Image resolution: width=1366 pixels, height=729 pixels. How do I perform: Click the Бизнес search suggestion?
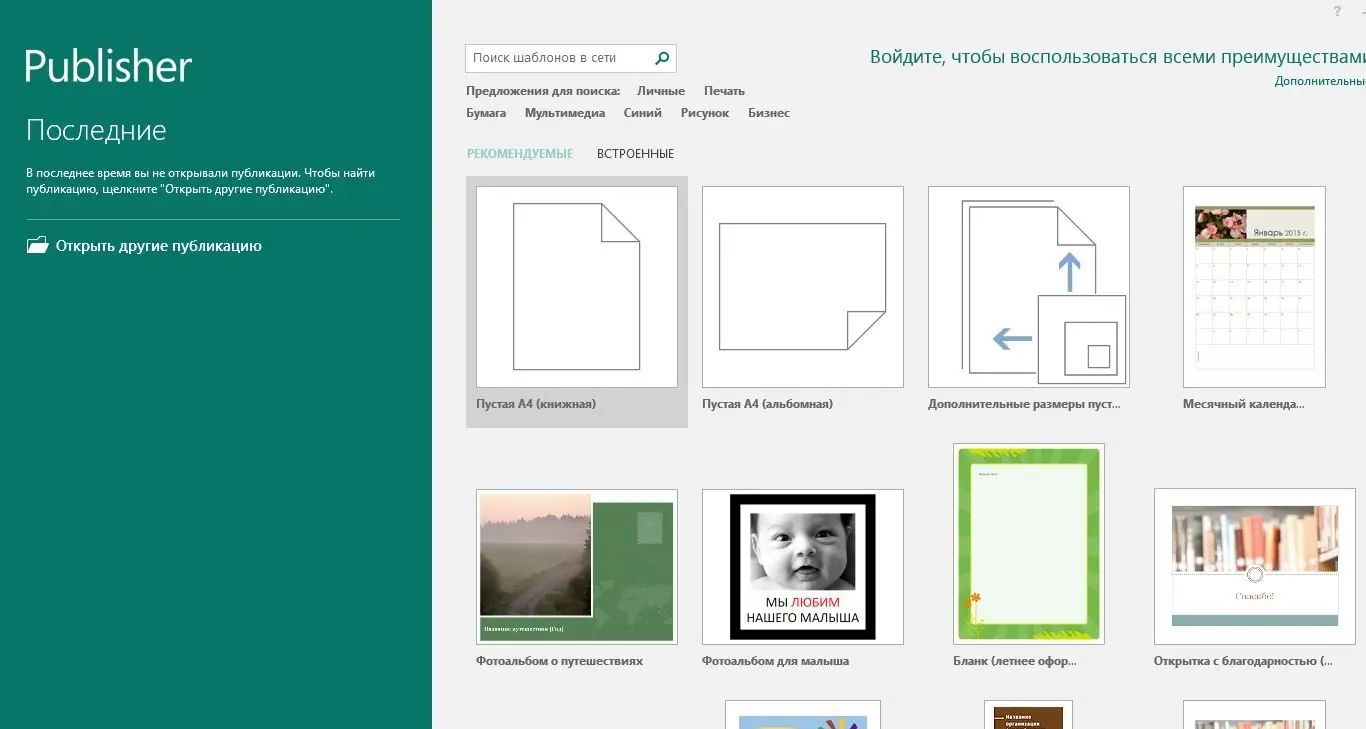(768, 113)
